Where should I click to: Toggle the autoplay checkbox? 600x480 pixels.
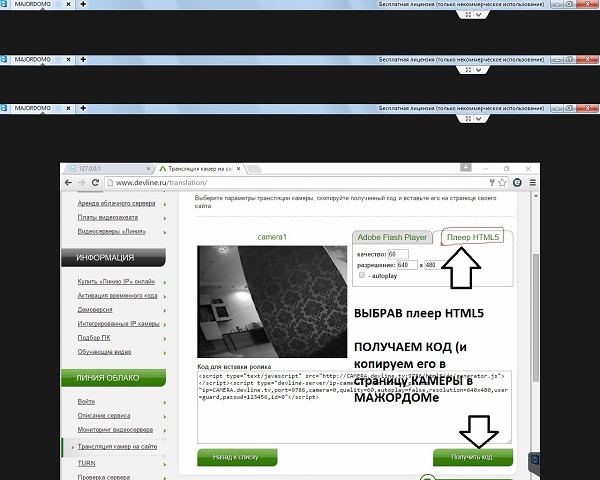(362, 275)
